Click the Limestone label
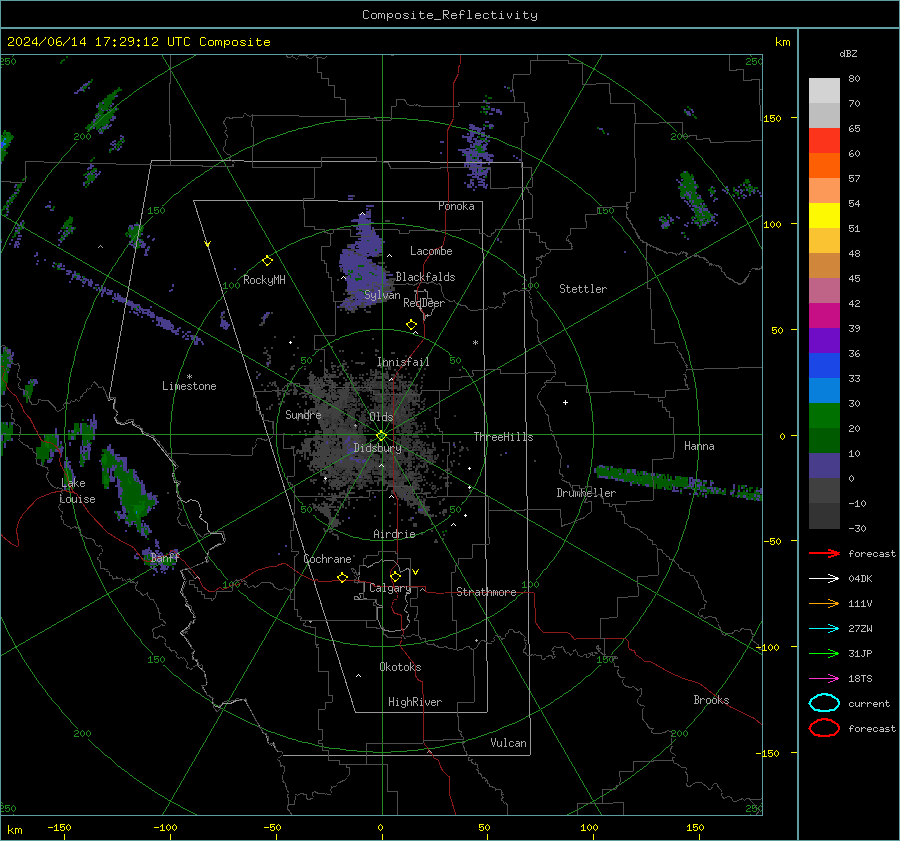Screen dimensions: 900x841 [x=189, y=386]
